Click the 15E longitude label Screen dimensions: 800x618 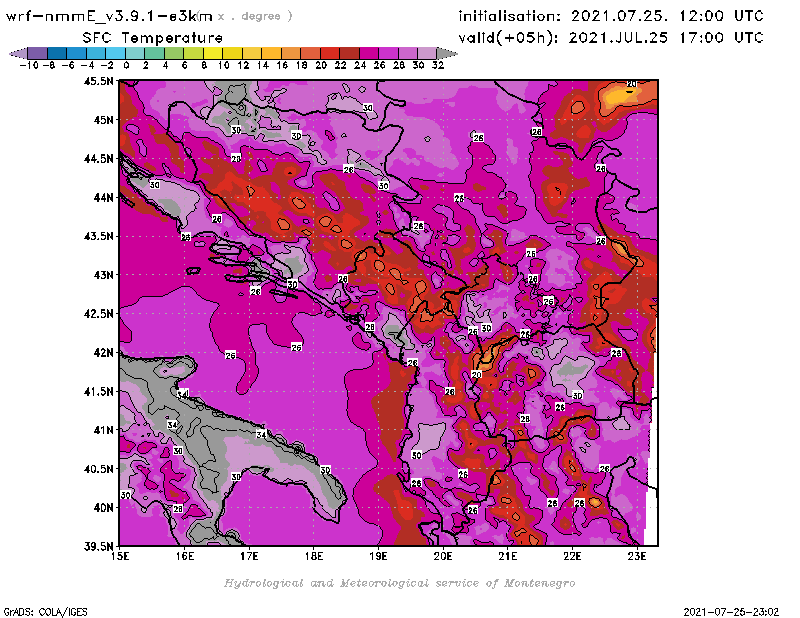tap(120, 556)
